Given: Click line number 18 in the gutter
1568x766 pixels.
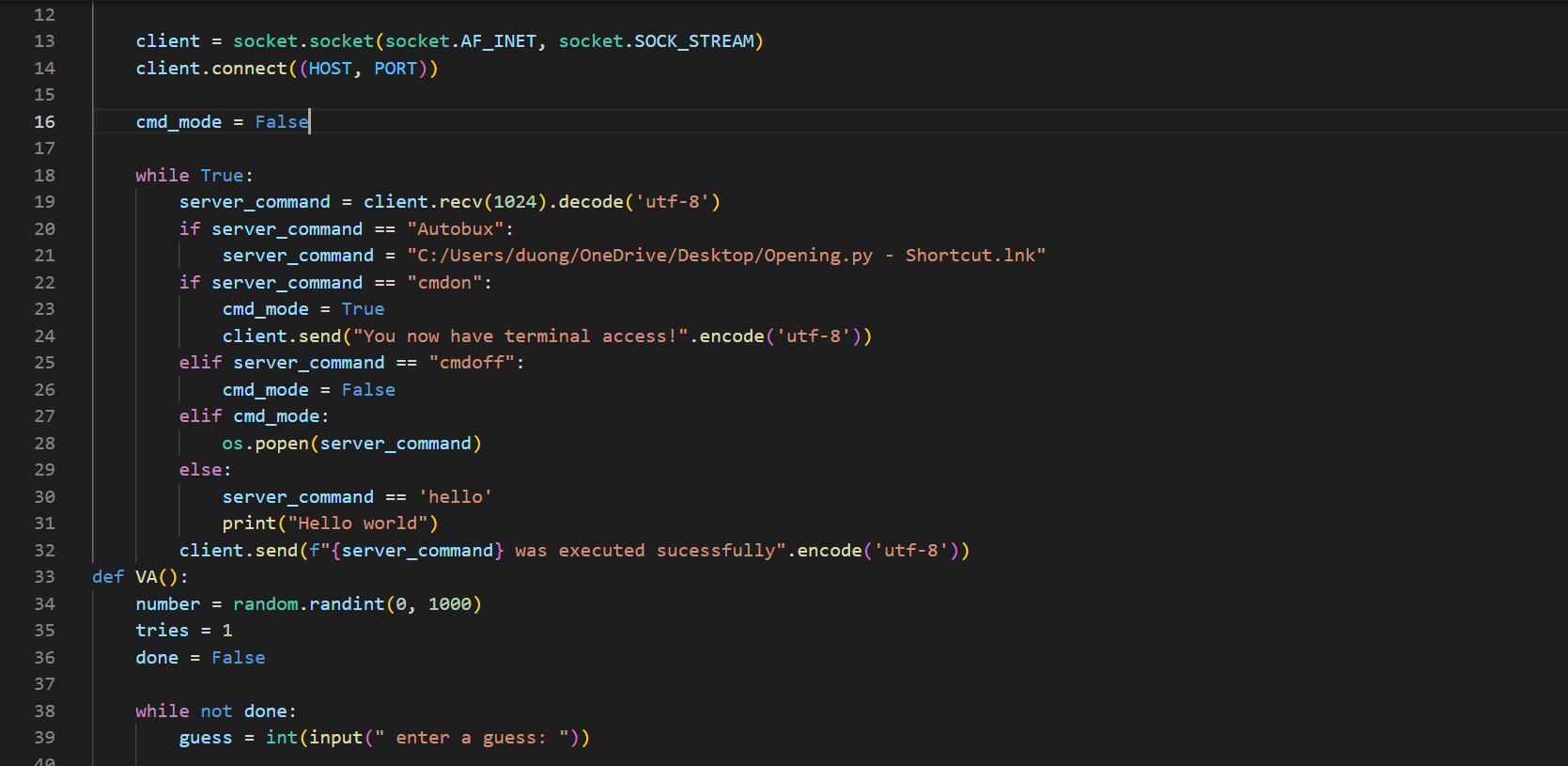Looking at the screenshot, I should click(x=44, y=176).
